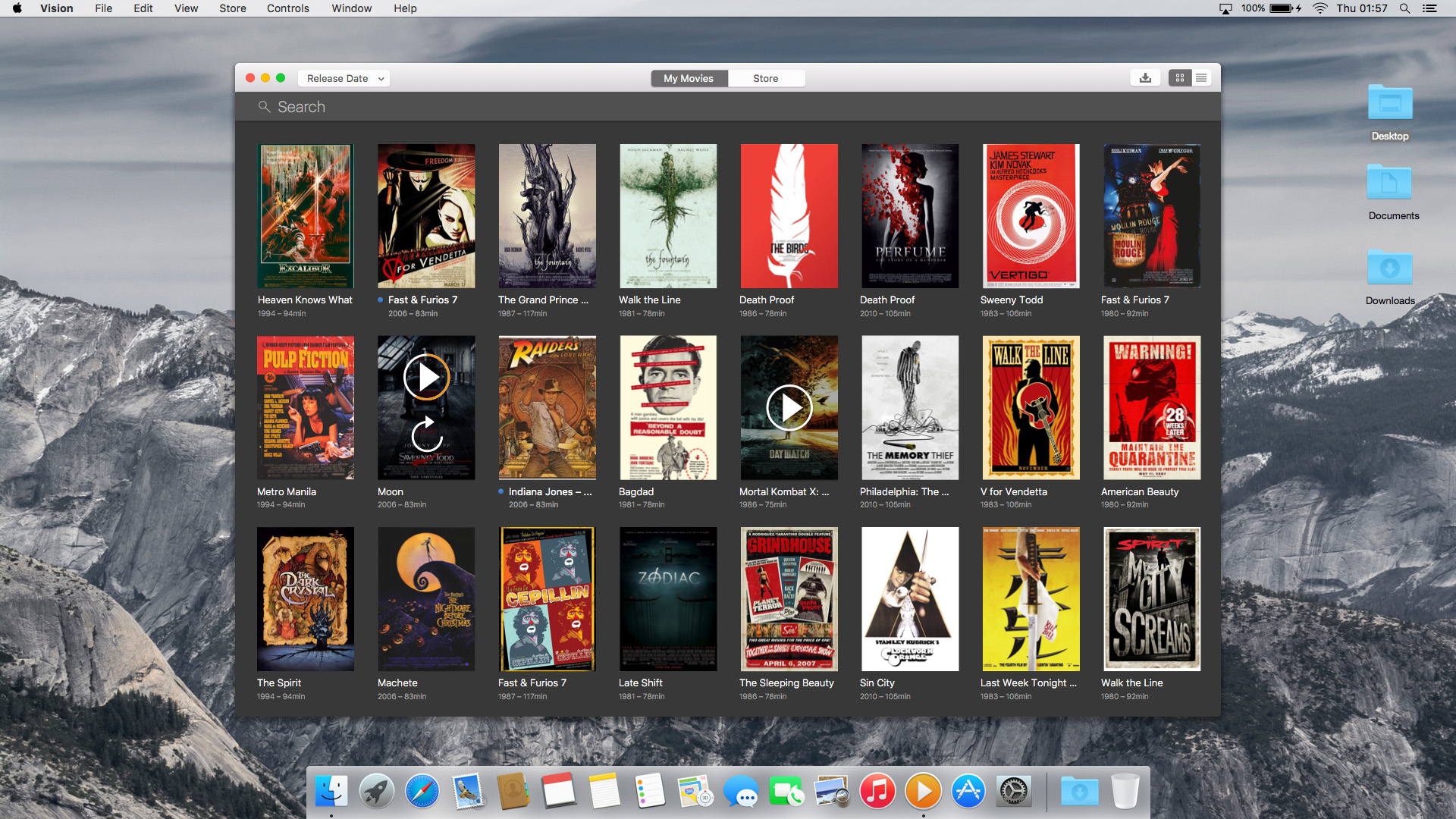The width and height of the screenshot is (1456, 819).
Task: Open the View menu
Action: pyautogui.click(x=186, y=8)
